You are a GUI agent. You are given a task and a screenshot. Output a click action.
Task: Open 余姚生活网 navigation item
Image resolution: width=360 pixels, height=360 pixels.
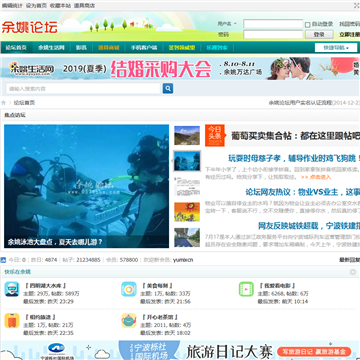51,47
